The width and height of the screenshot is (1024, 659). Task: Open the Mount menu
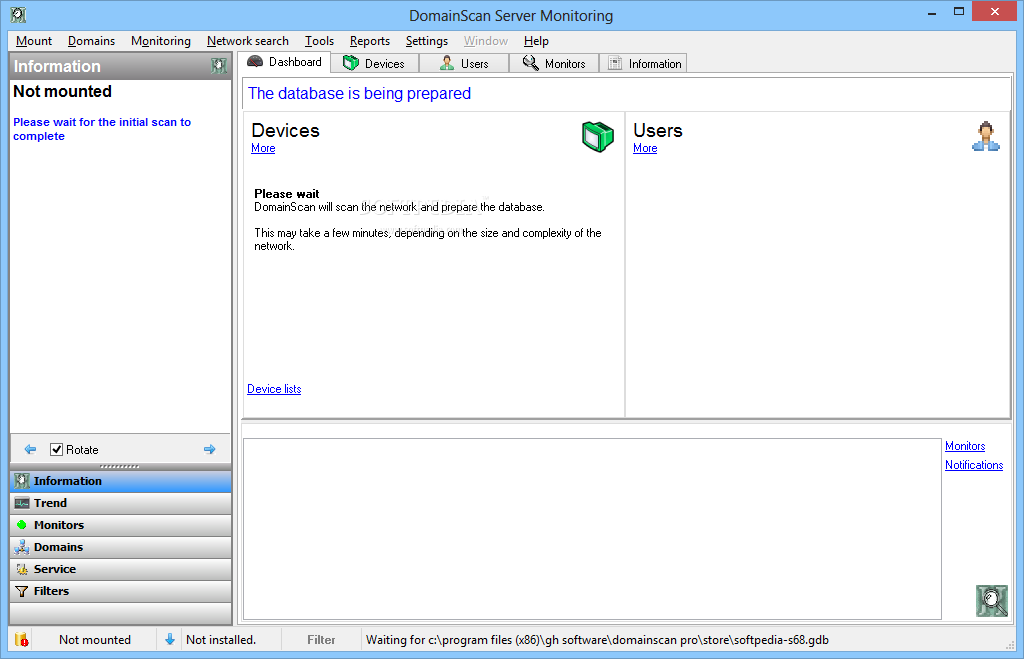[x=34, y=40]
